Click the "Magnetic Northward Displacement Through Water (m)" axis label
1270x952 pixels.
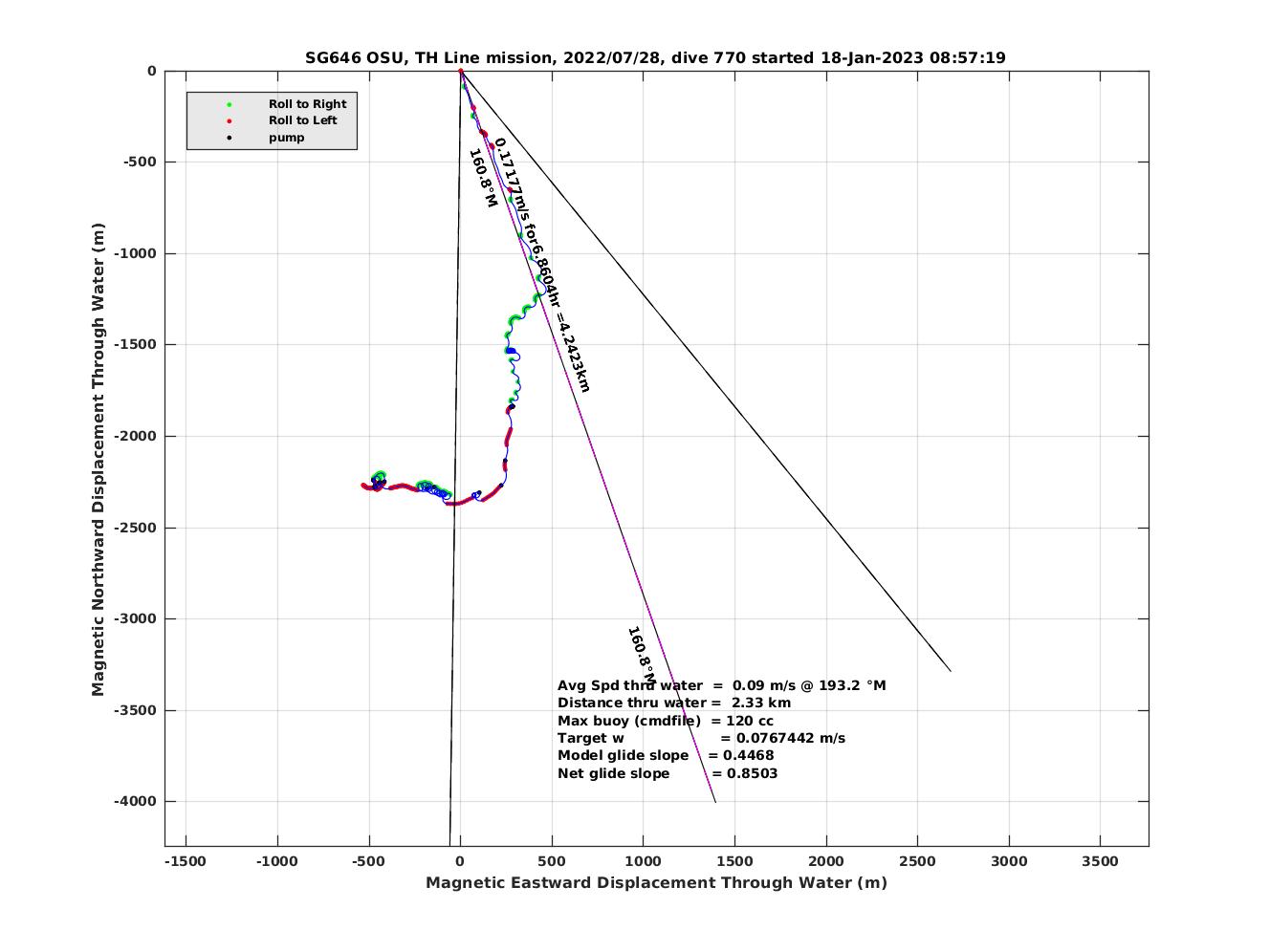tap(99, 460)
